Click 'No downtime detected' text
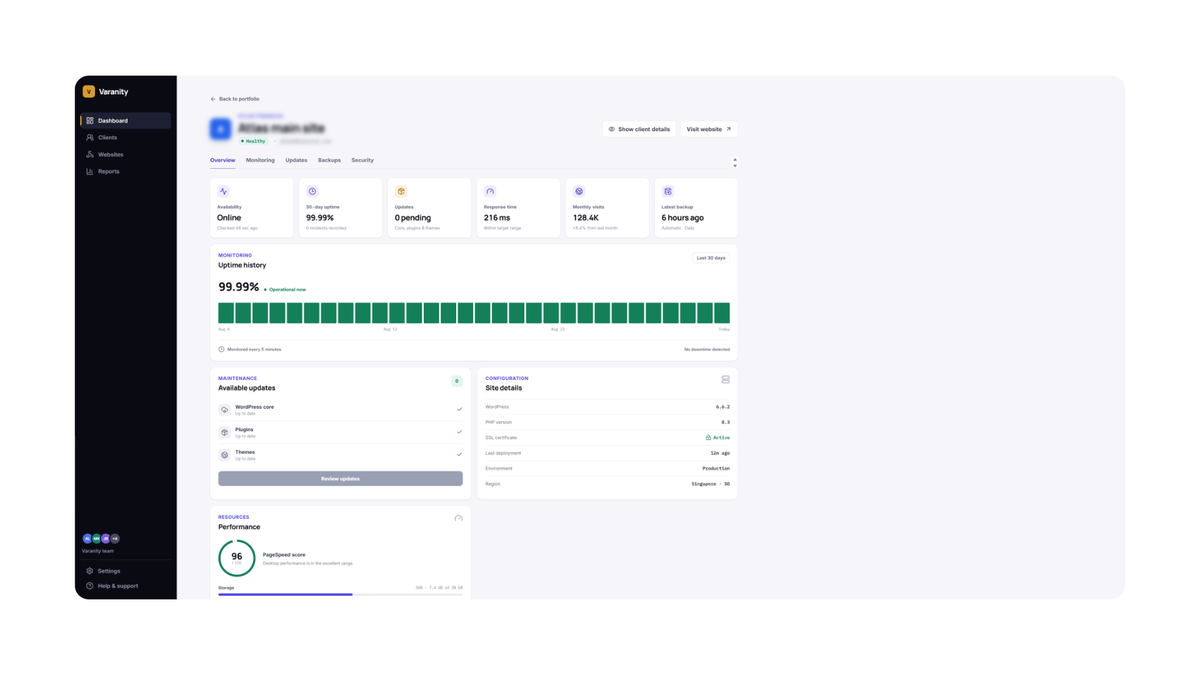The image size is (1200, 675). (707, 350)
